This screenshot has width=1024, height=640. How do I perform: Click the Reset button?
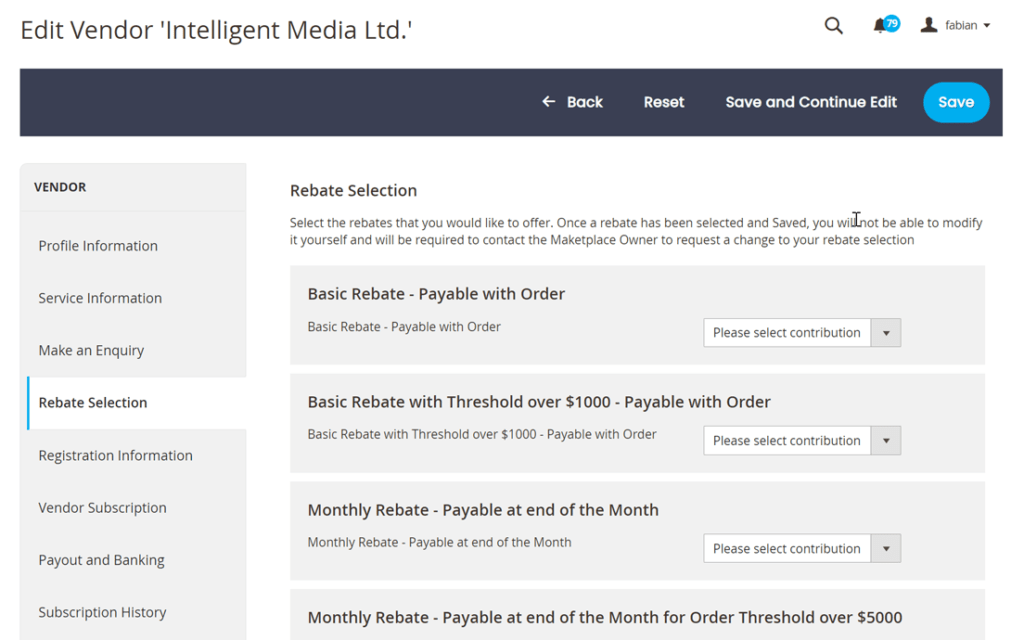(664, 102)
